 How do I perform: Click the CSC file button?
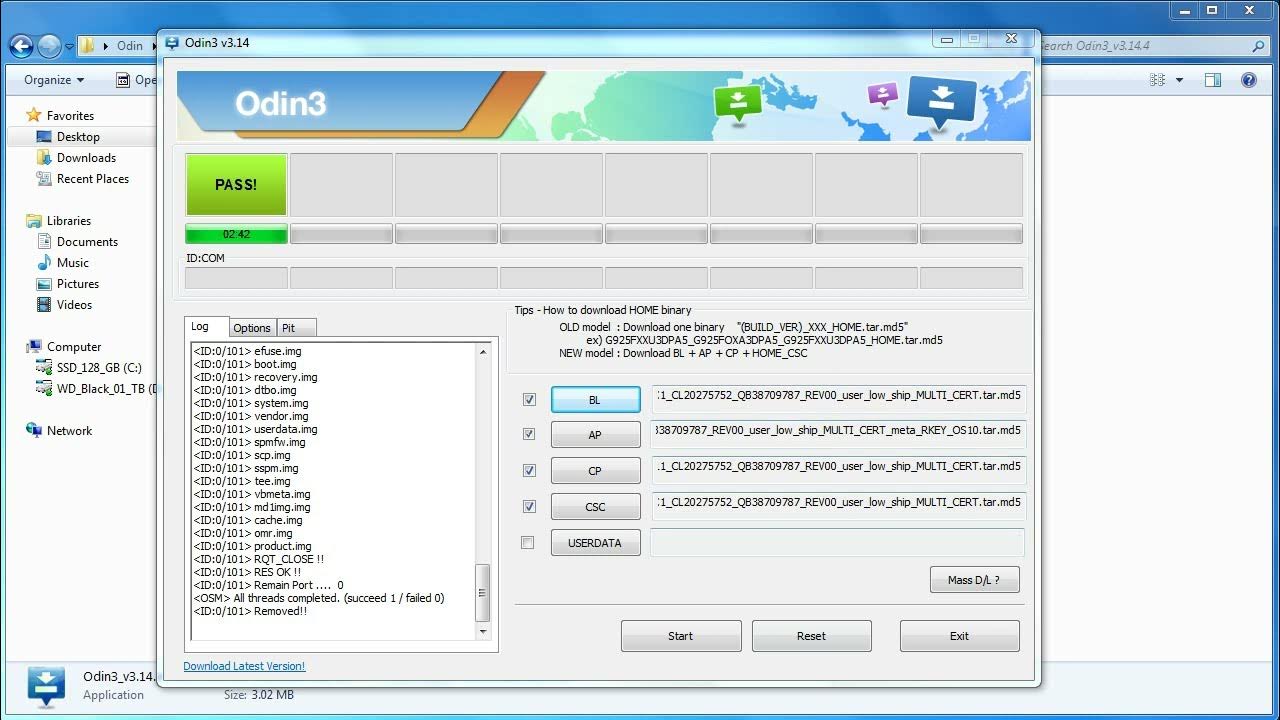[595, 507]
